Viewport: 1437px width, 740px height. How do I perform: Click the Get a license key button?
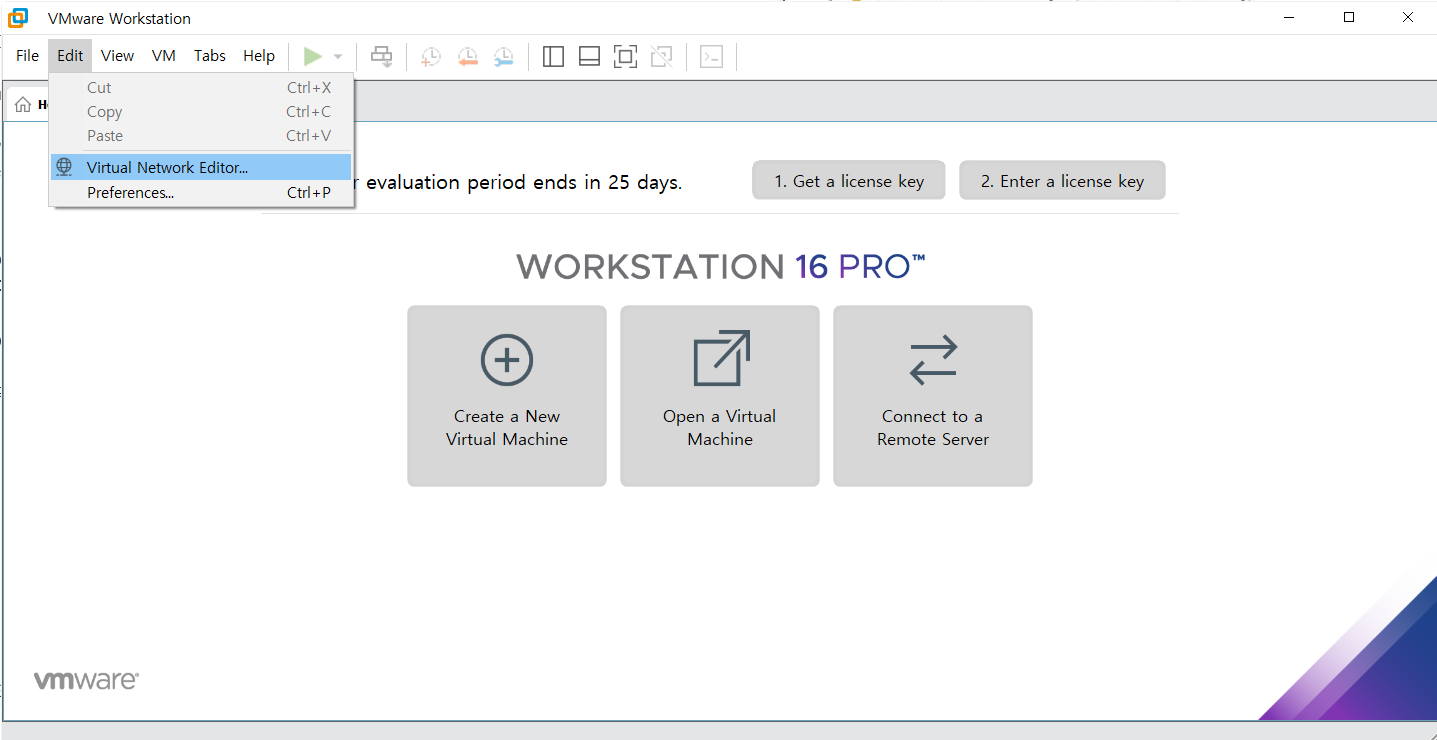(x=849, y=181)
